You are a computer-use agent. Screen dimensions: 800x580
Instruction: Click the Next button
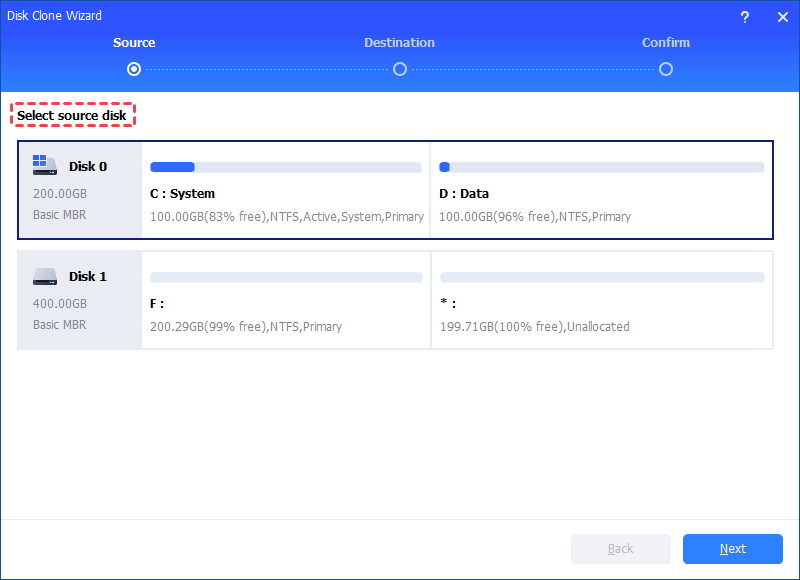(732, 548)
